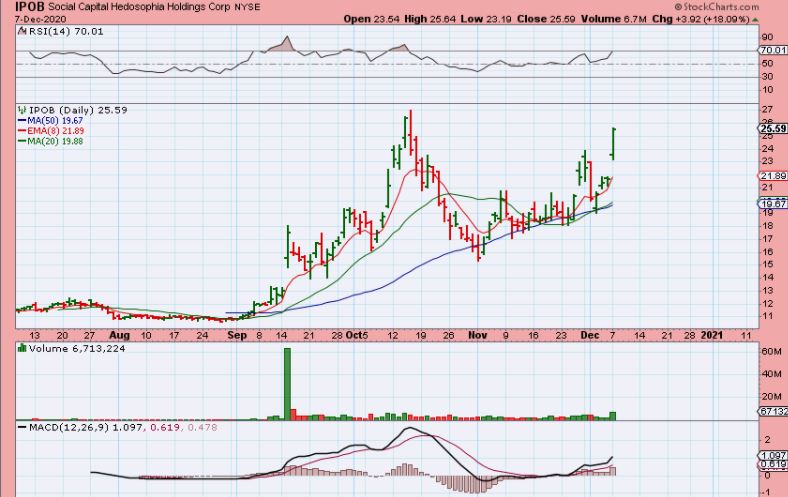Click the Open 23.54 value
The image size is (788, 497).
pyautogui.click(x=371, y=19)
